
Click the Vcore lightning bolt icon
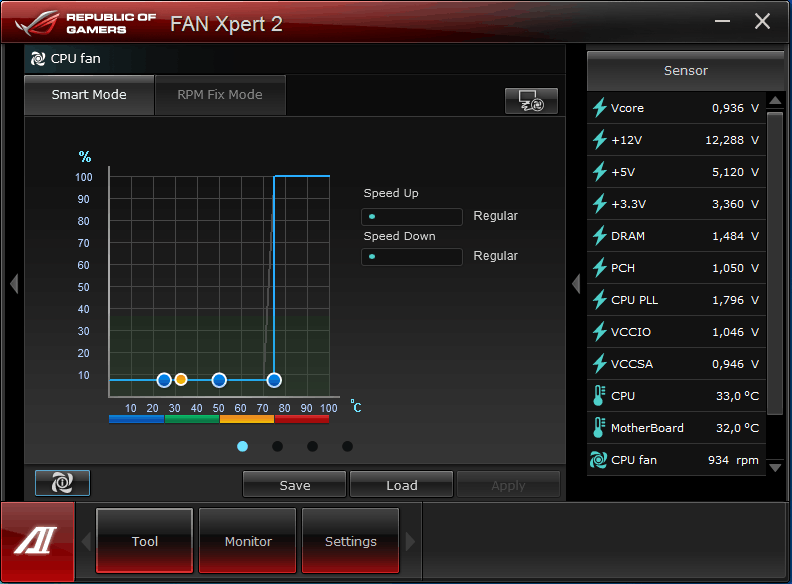pos(600,108)
